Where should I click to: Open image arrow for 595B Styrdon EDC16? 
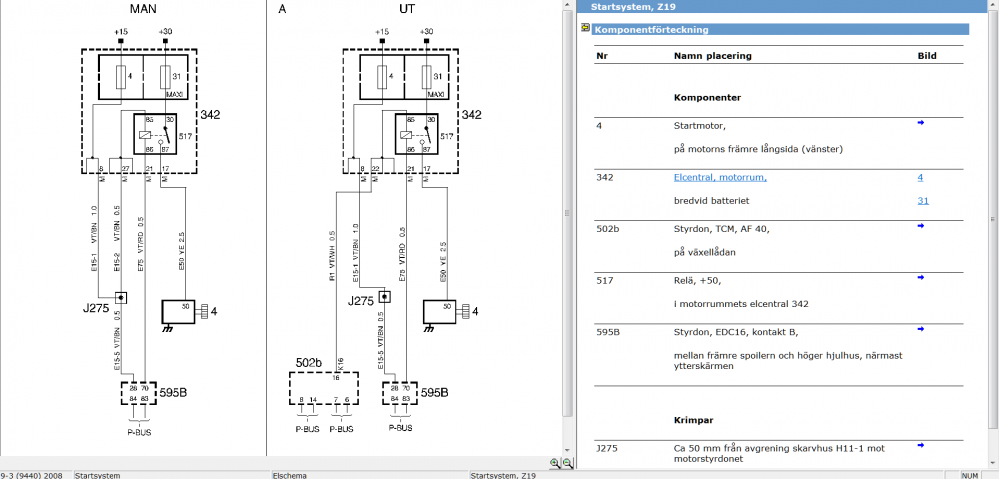(921, 329)
